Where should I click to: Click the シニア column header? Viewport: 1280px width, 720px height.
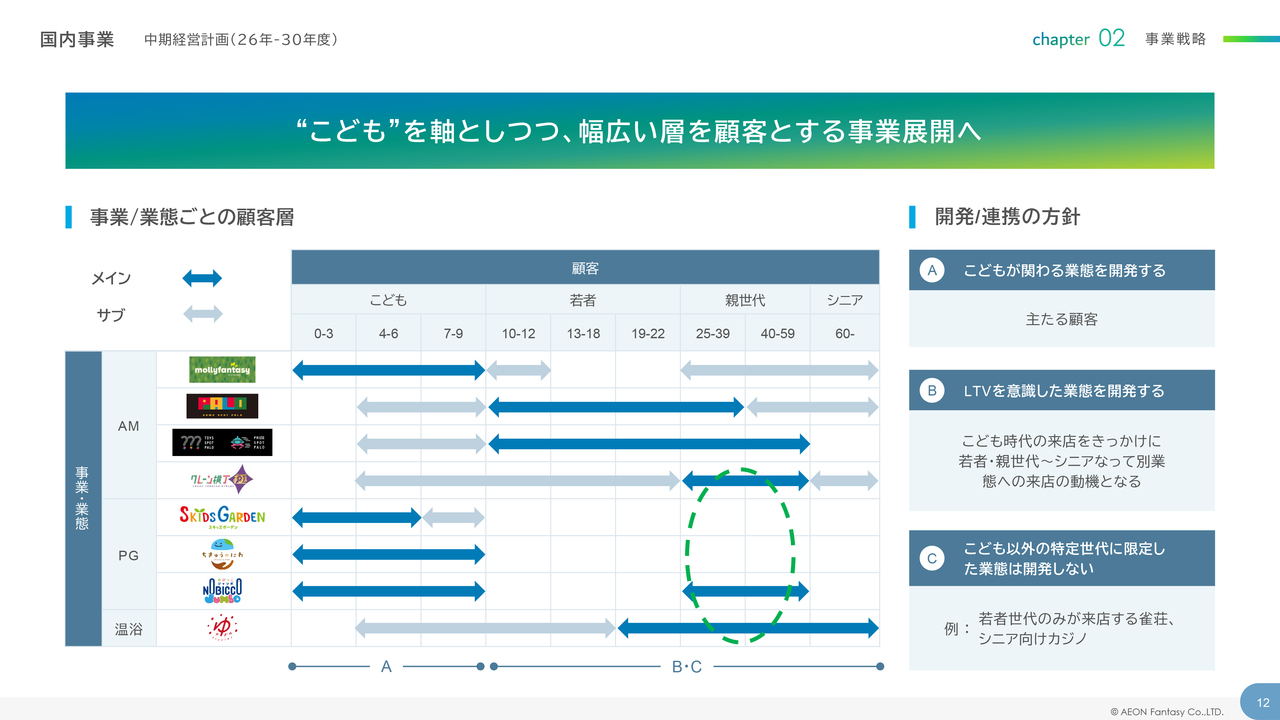tap(844, 300)
